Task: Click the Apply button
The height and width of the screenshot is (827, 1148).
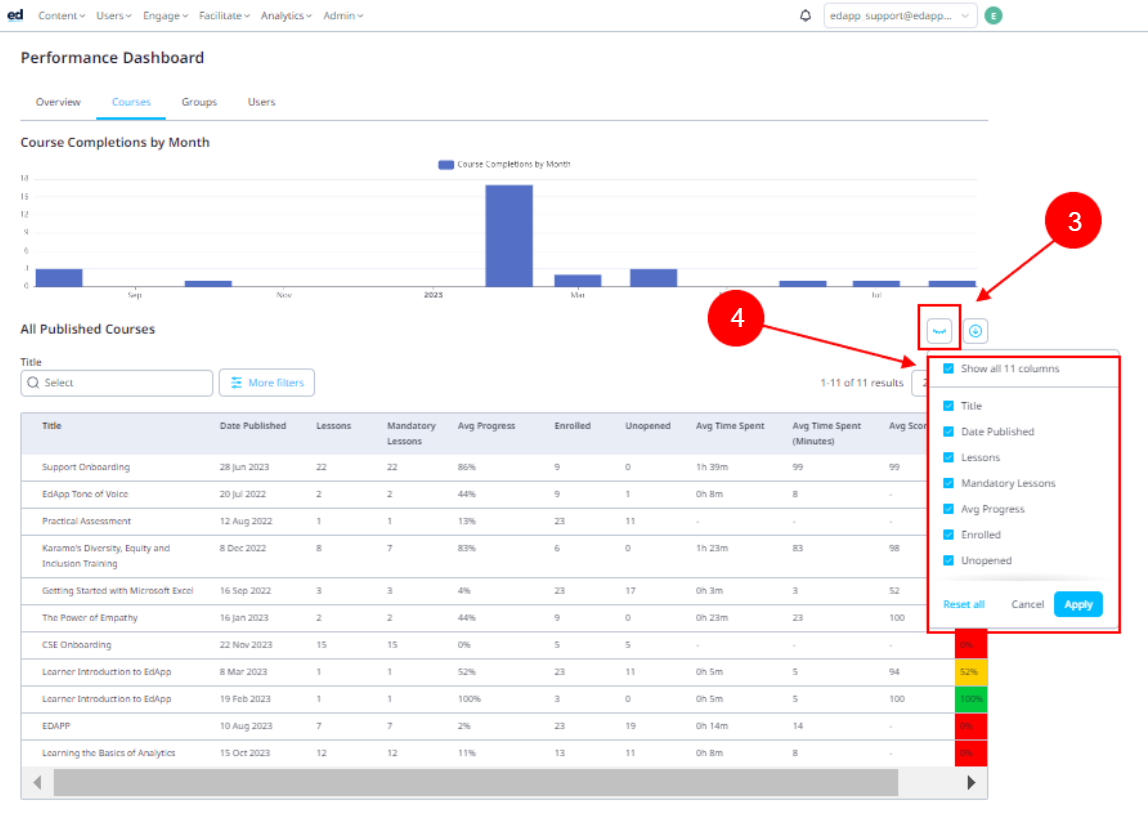Action: [1078, 604]
